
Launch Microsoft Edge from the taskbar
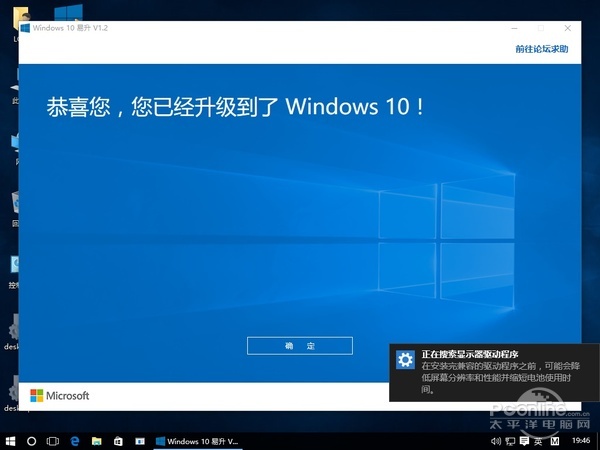(x=75, y=441)
